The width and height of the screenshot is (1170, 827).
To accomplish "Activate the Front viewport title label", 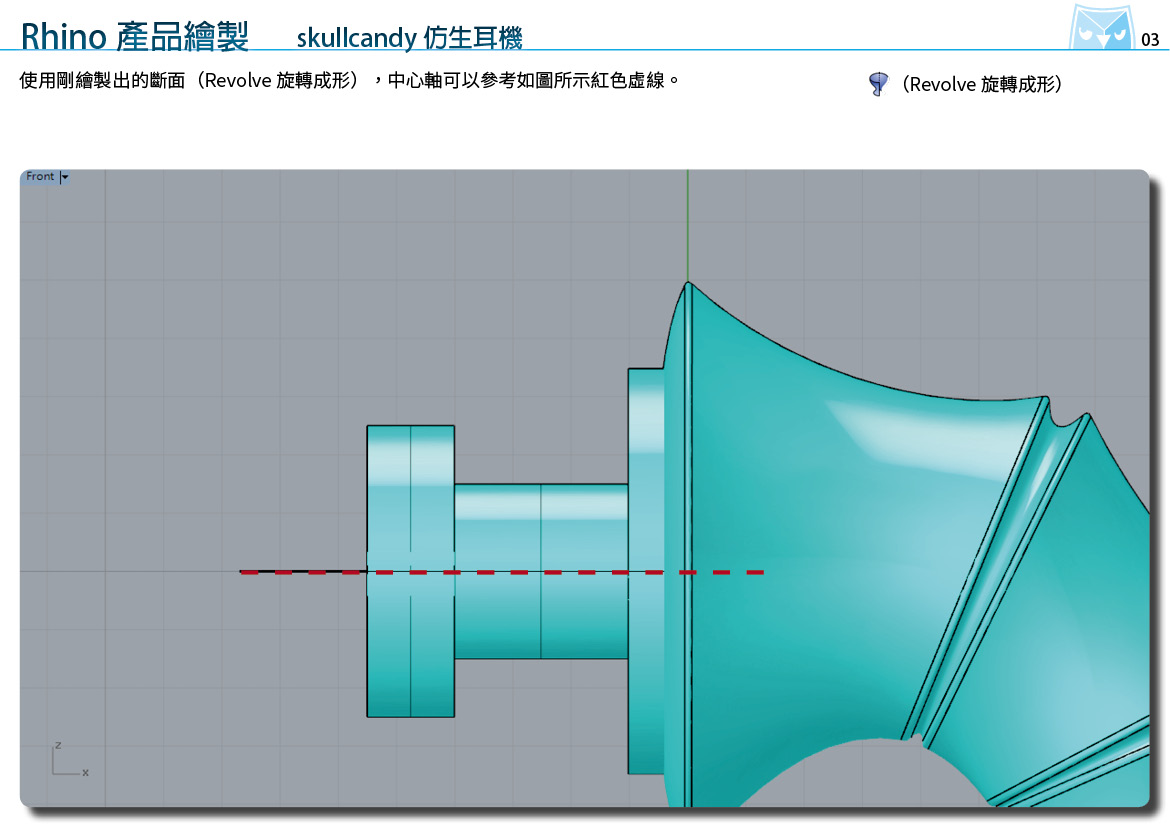I will (x=40, y=176).
